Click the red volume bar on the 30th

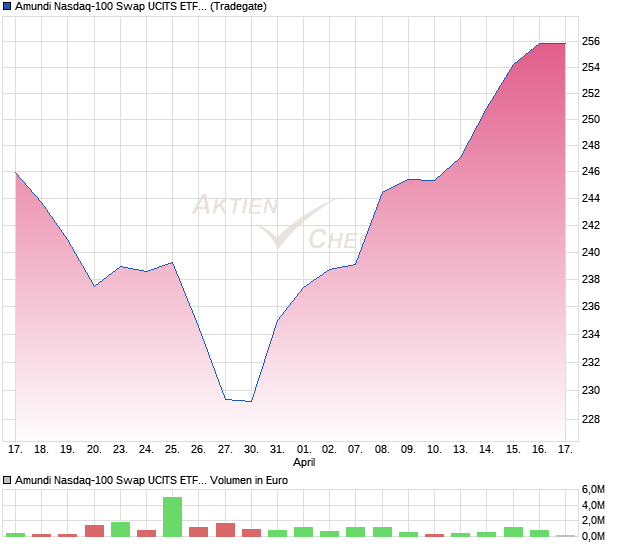(x=251, y=533)
